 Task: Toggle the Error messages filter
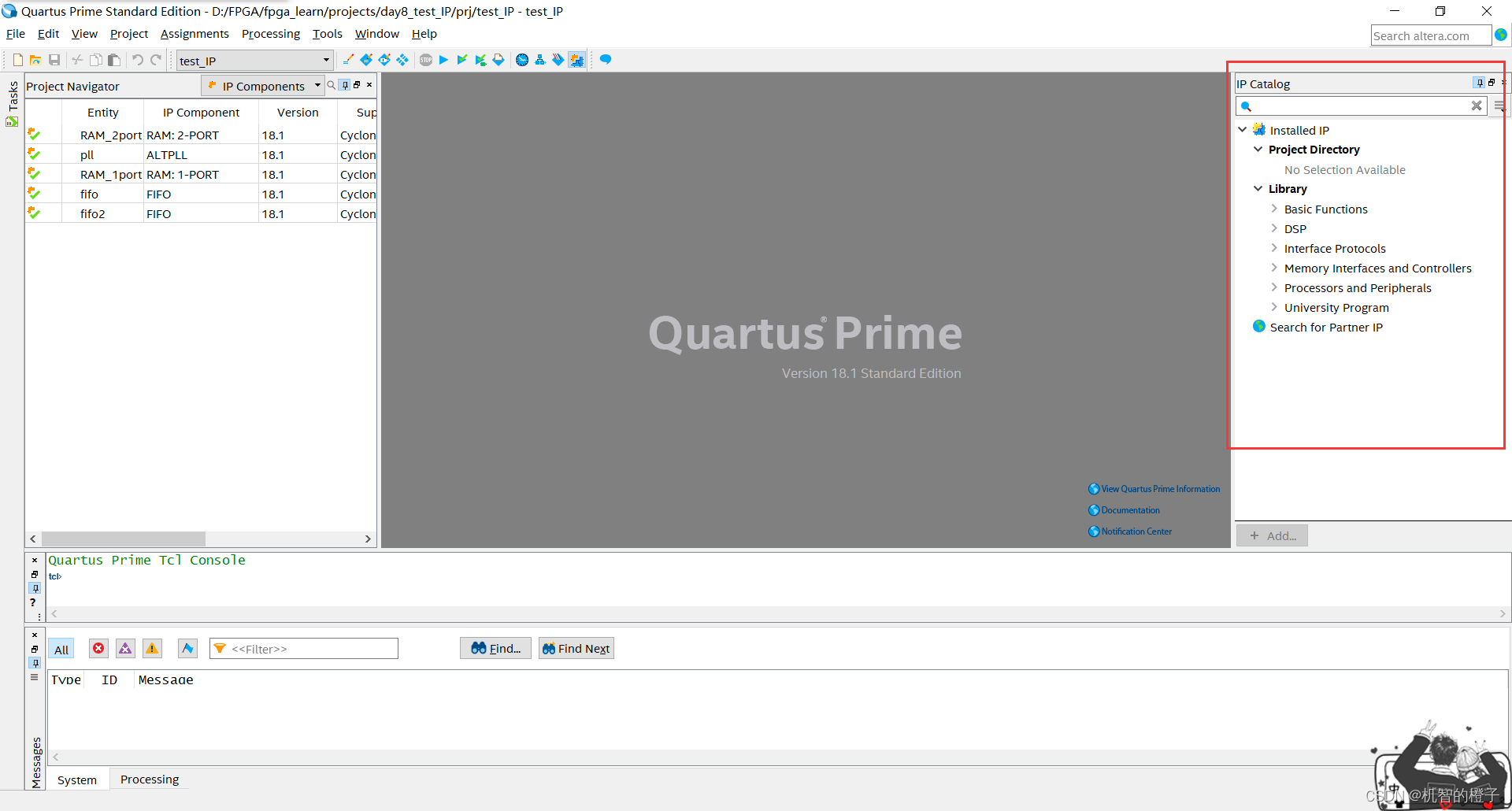pos(98,648)
